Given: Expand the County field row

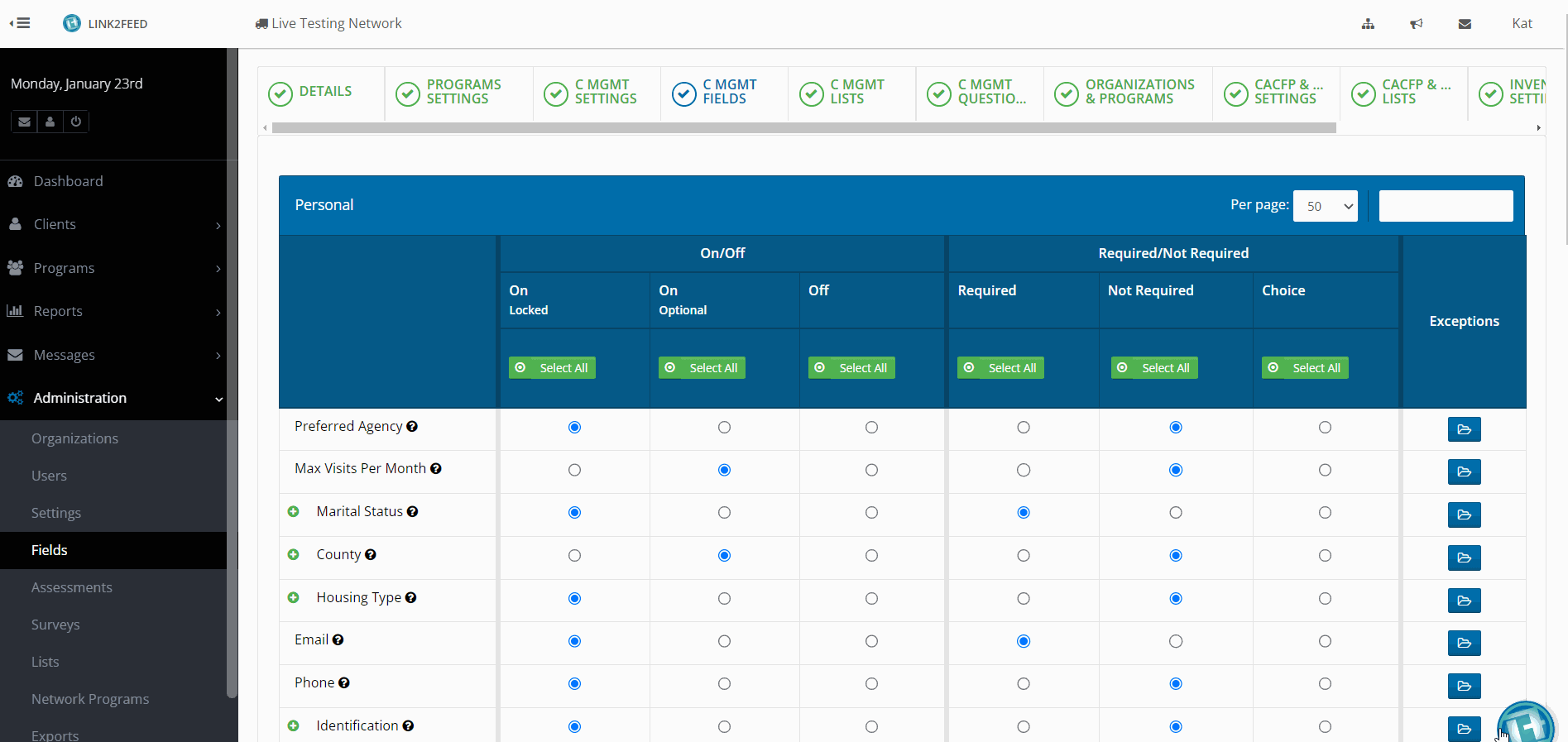Looking at the screenshot, I should [x=293, y=555].
